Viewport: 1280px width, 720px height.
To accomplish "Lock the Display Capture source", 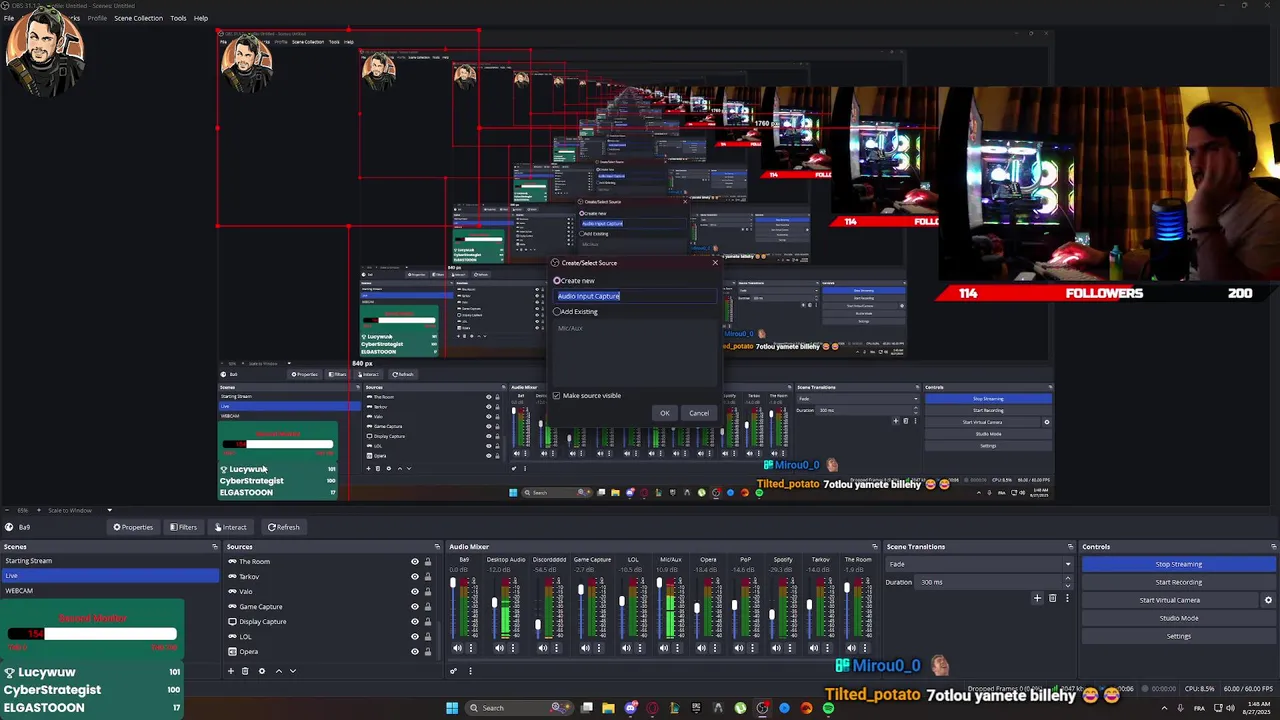I will click(428, 621).
